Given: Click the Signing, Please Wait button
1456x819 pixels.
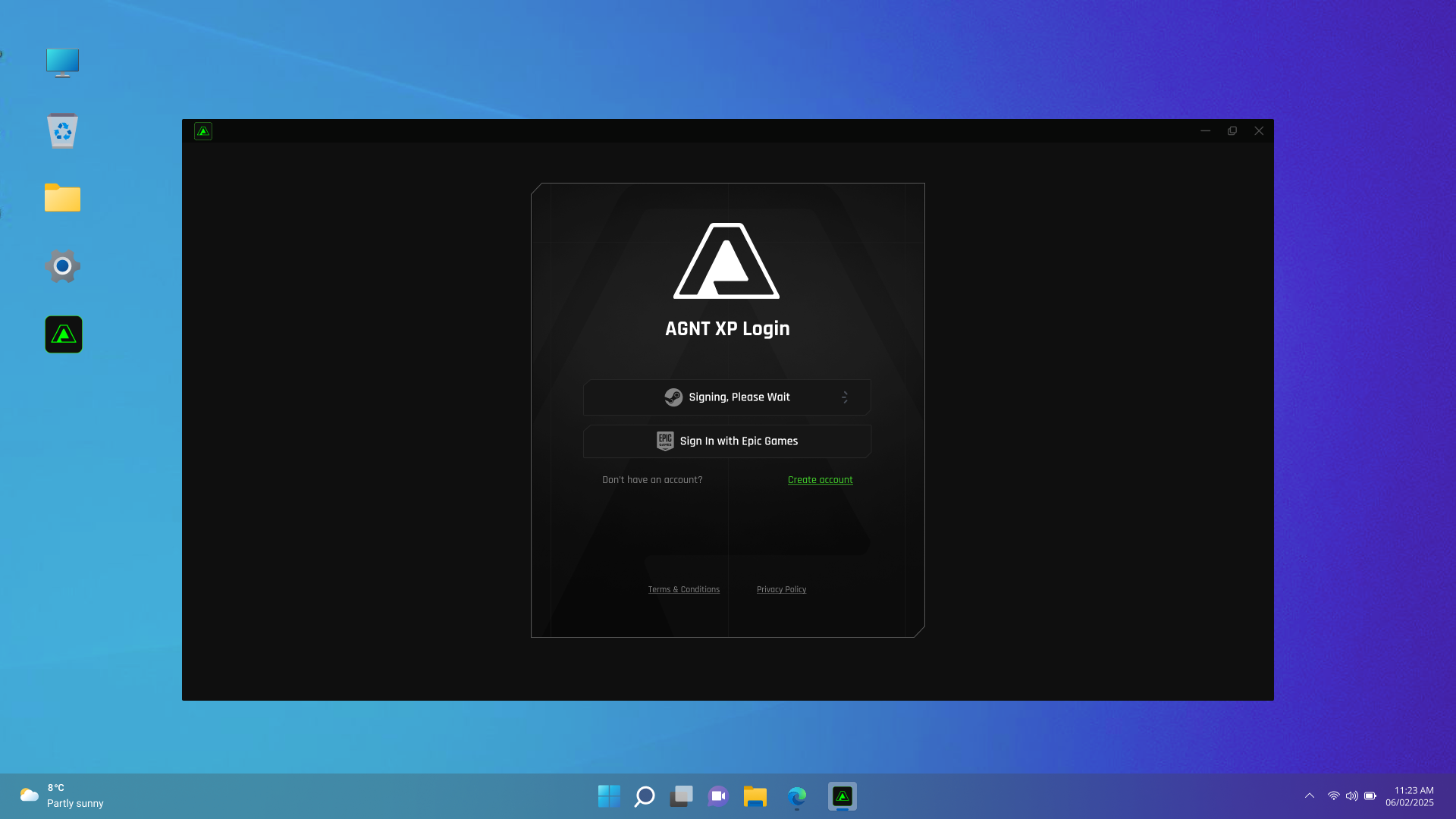Looking at the screenshot, I should pyautogui.click(x=726, y=397).
